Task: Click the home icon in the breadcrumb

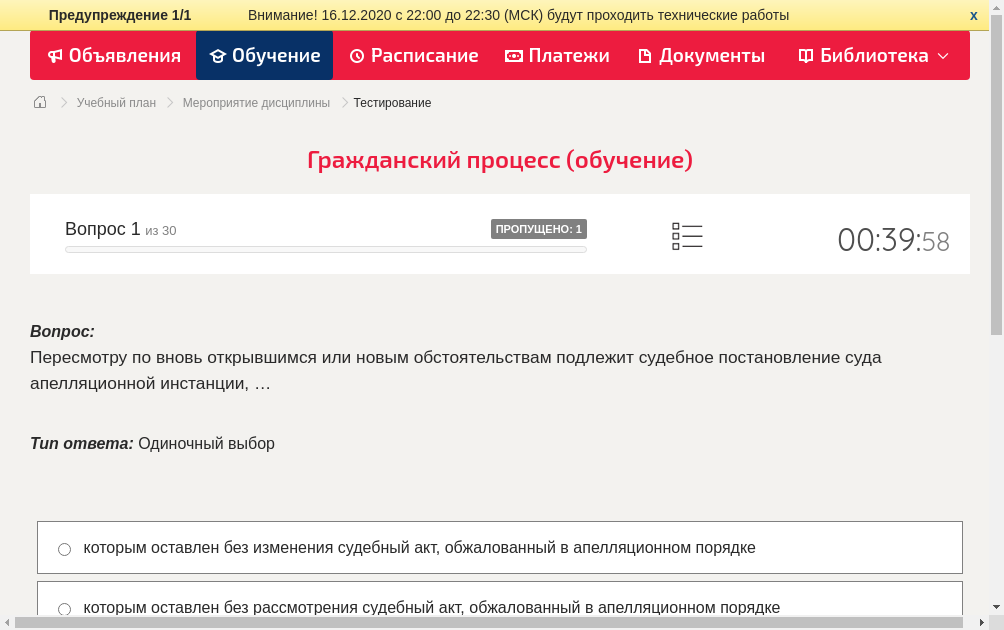Action: click(x=40, y=102)
